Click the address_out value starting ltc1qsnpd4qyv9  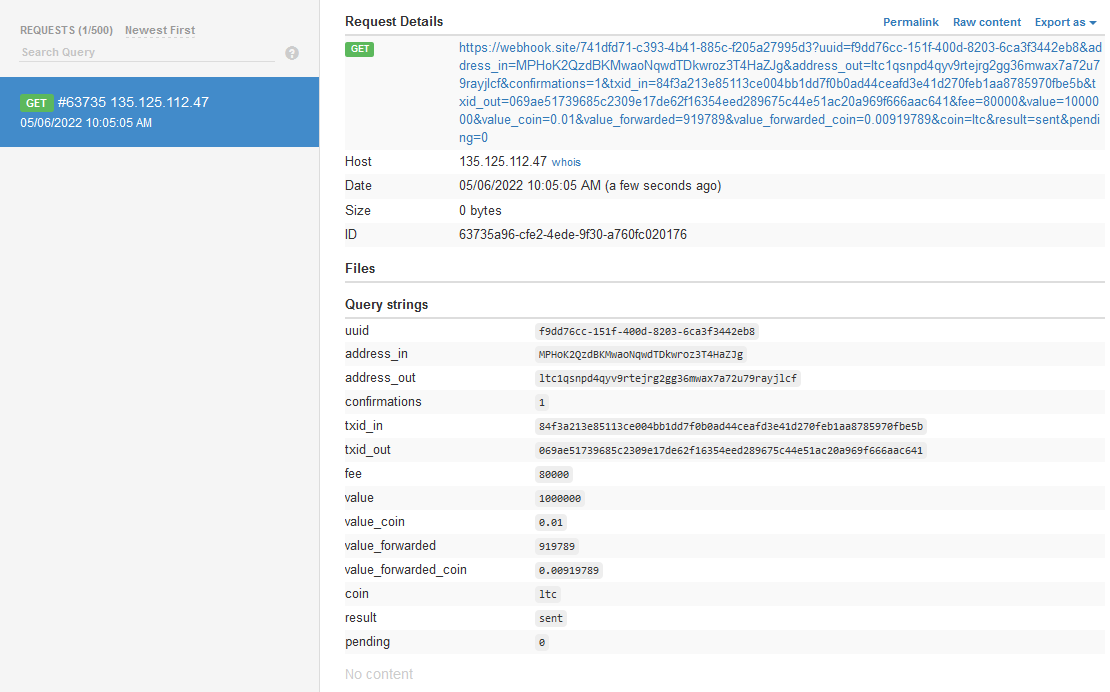(x=668, y=379)
